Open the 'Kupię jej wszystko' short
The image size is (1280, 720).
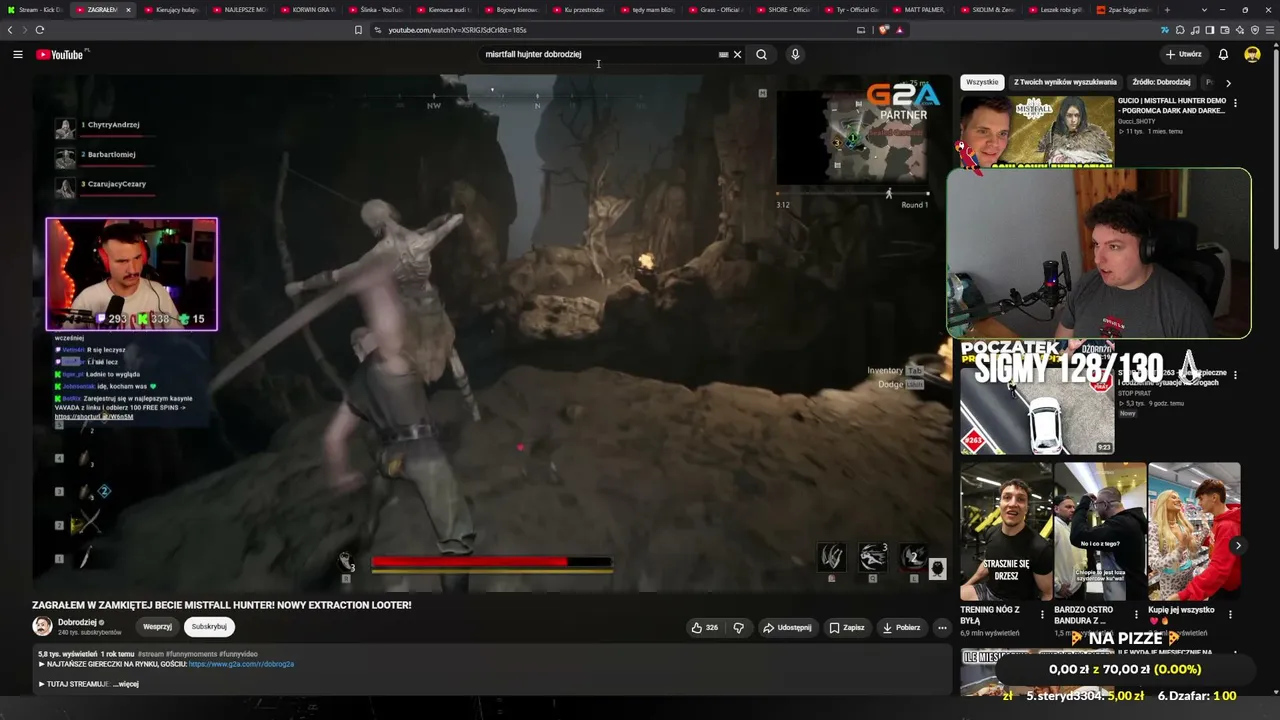coord(1193,531)
